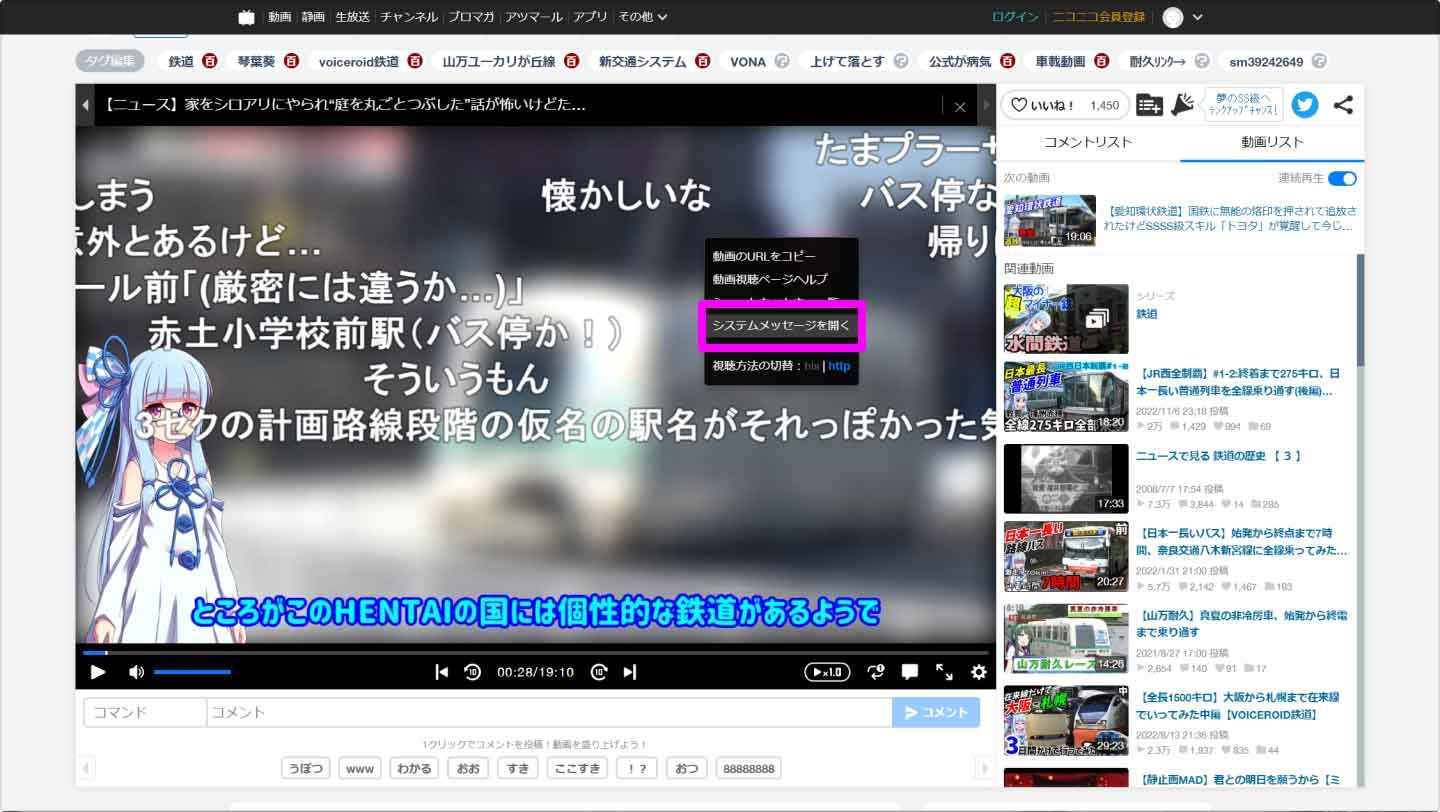Enter fullscreen with the arrows icon

(944, 672)
